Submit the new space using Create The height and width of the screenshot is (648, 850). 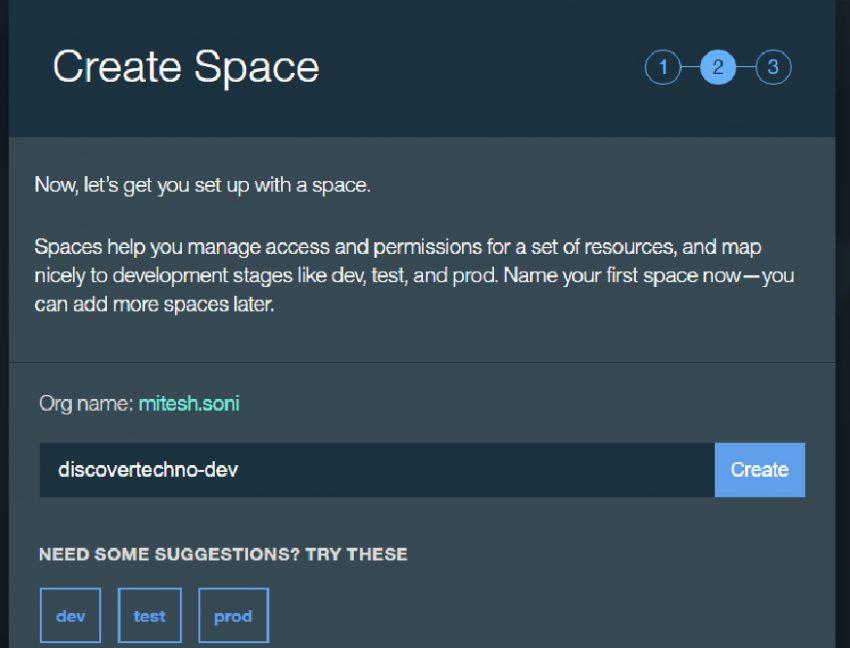click(x=759, y=469)
